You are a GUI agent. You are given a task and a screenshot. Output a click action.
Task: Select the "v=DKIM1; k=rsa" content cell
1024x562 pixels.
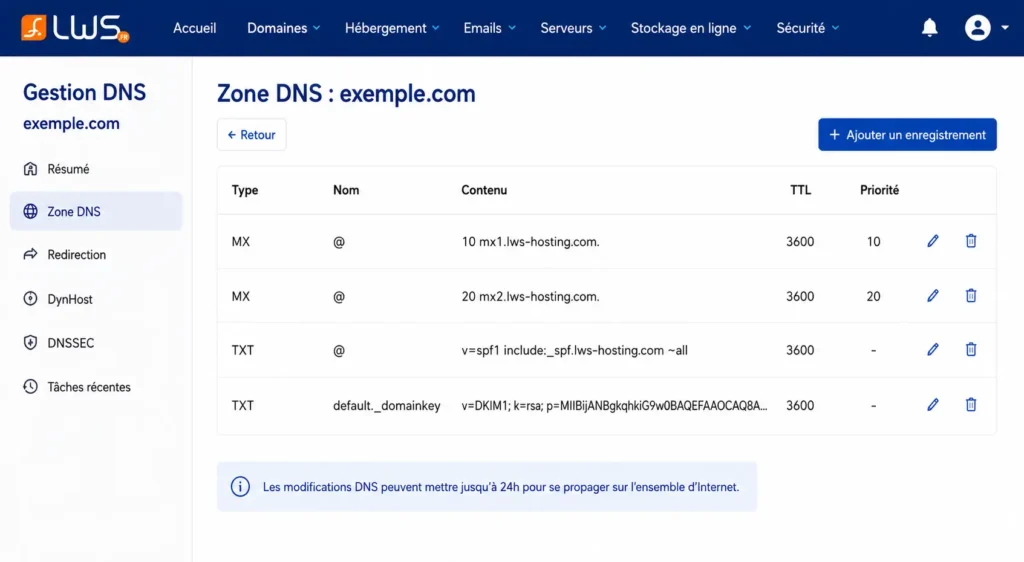pos(615,405)
